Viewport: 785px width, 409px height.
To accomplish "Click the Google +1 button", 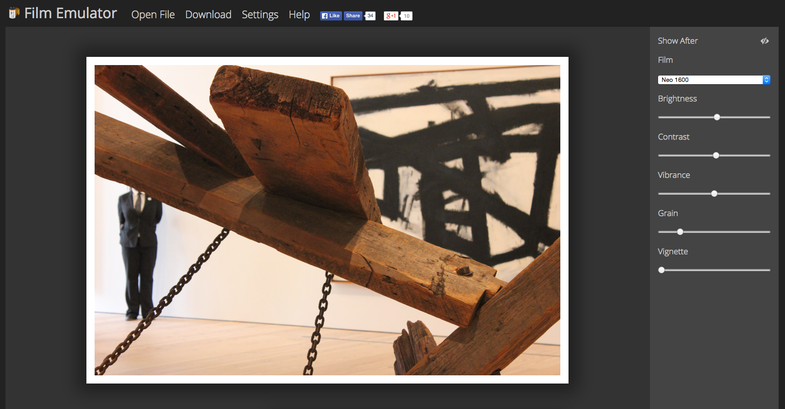I will pyautogui.click(x=391, y=16).
